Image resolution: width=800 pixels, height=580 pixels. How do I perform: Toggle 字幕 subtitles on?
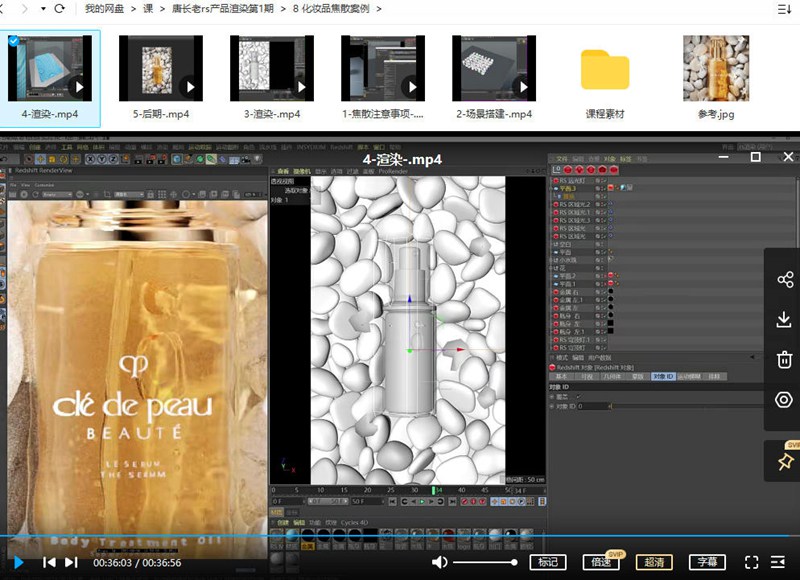coord(708,562)
